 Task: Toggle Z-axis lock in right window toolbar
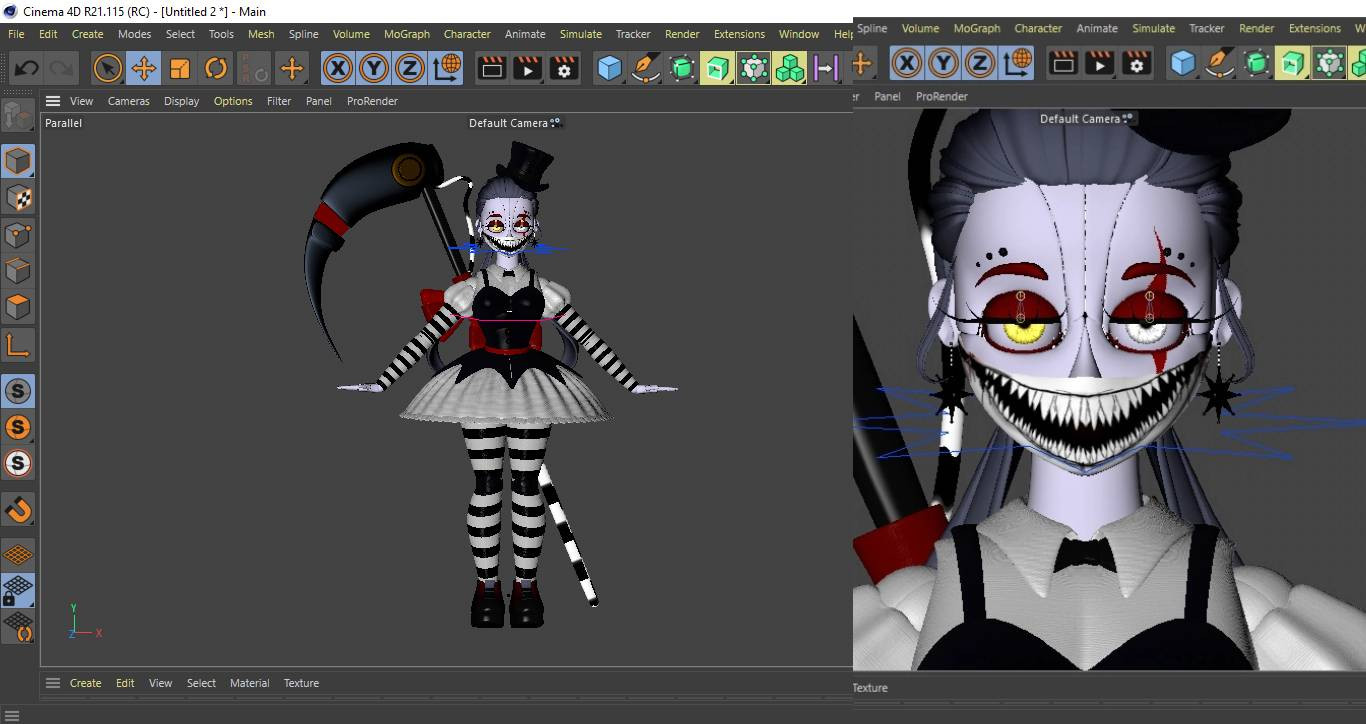[979, 64]
